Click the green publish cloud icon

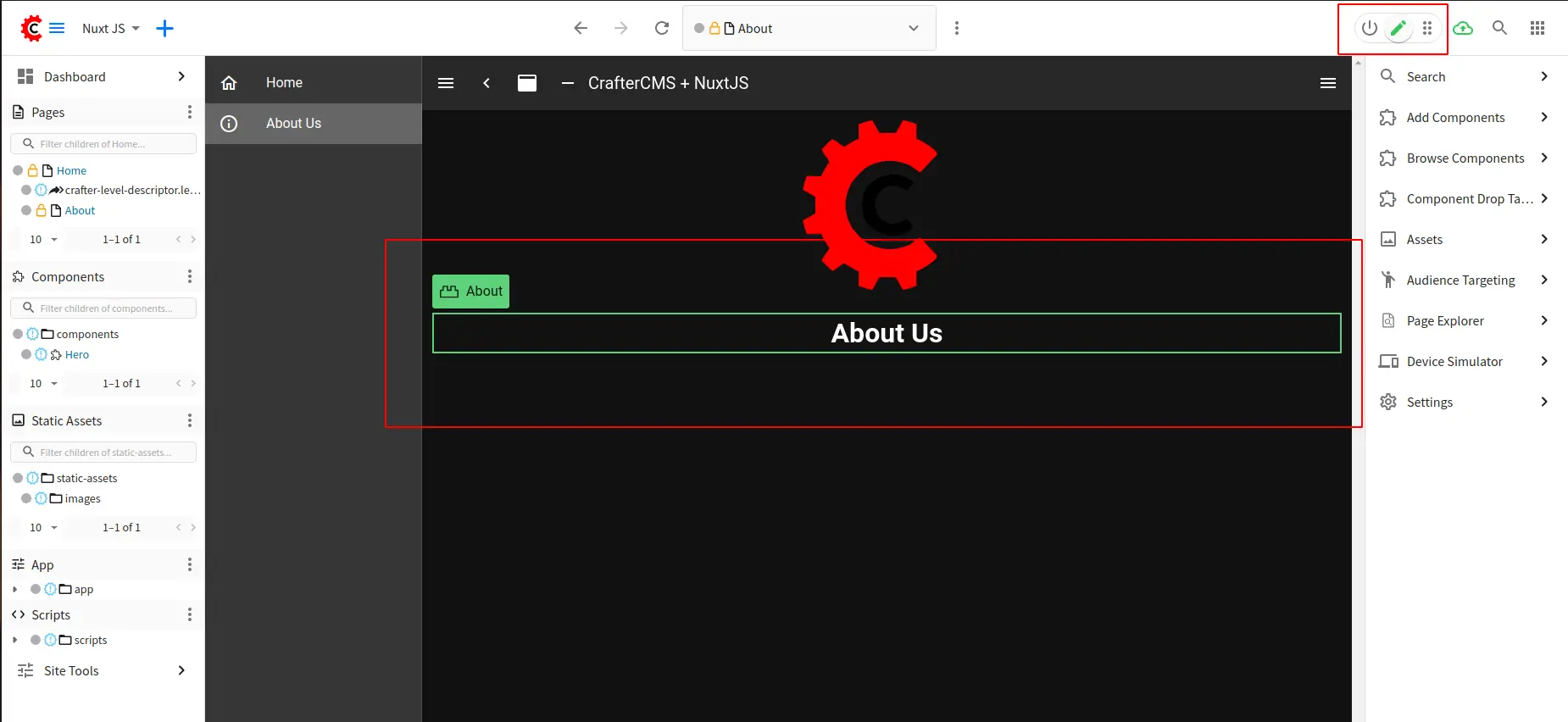[x=1463, y=28]
